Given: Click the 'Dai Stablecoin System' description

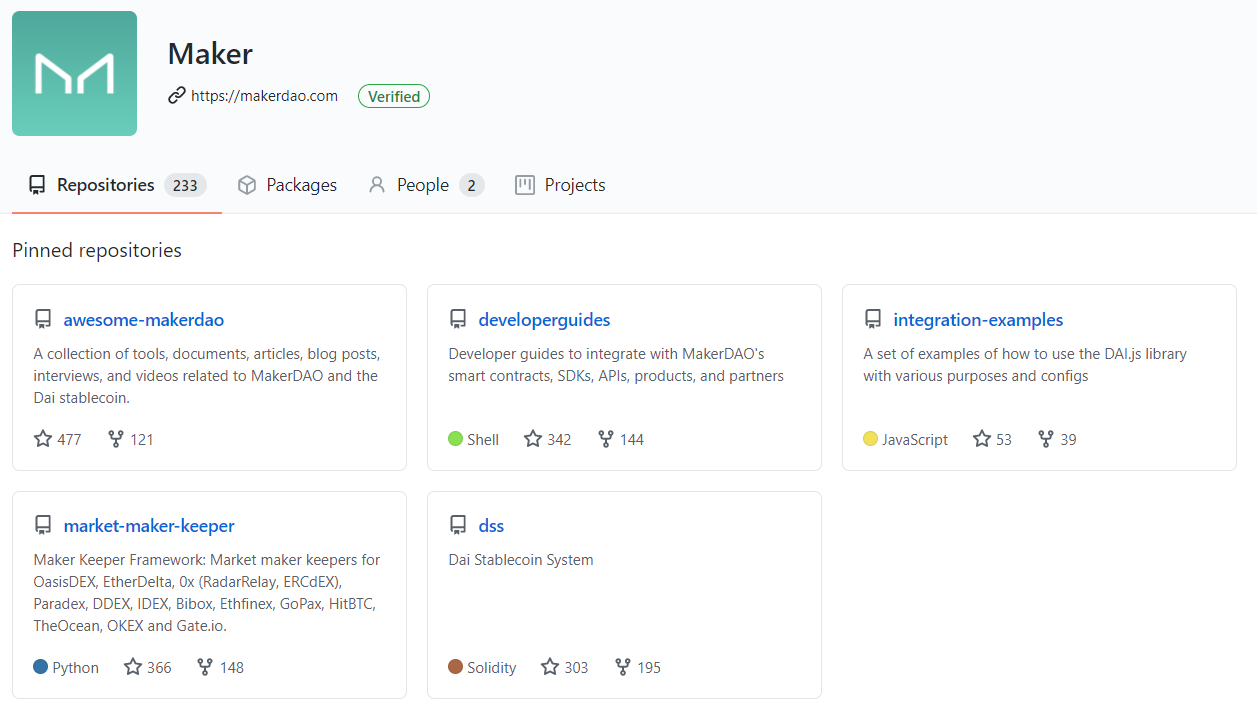Looking at the screenshot, I should [521, 560].
